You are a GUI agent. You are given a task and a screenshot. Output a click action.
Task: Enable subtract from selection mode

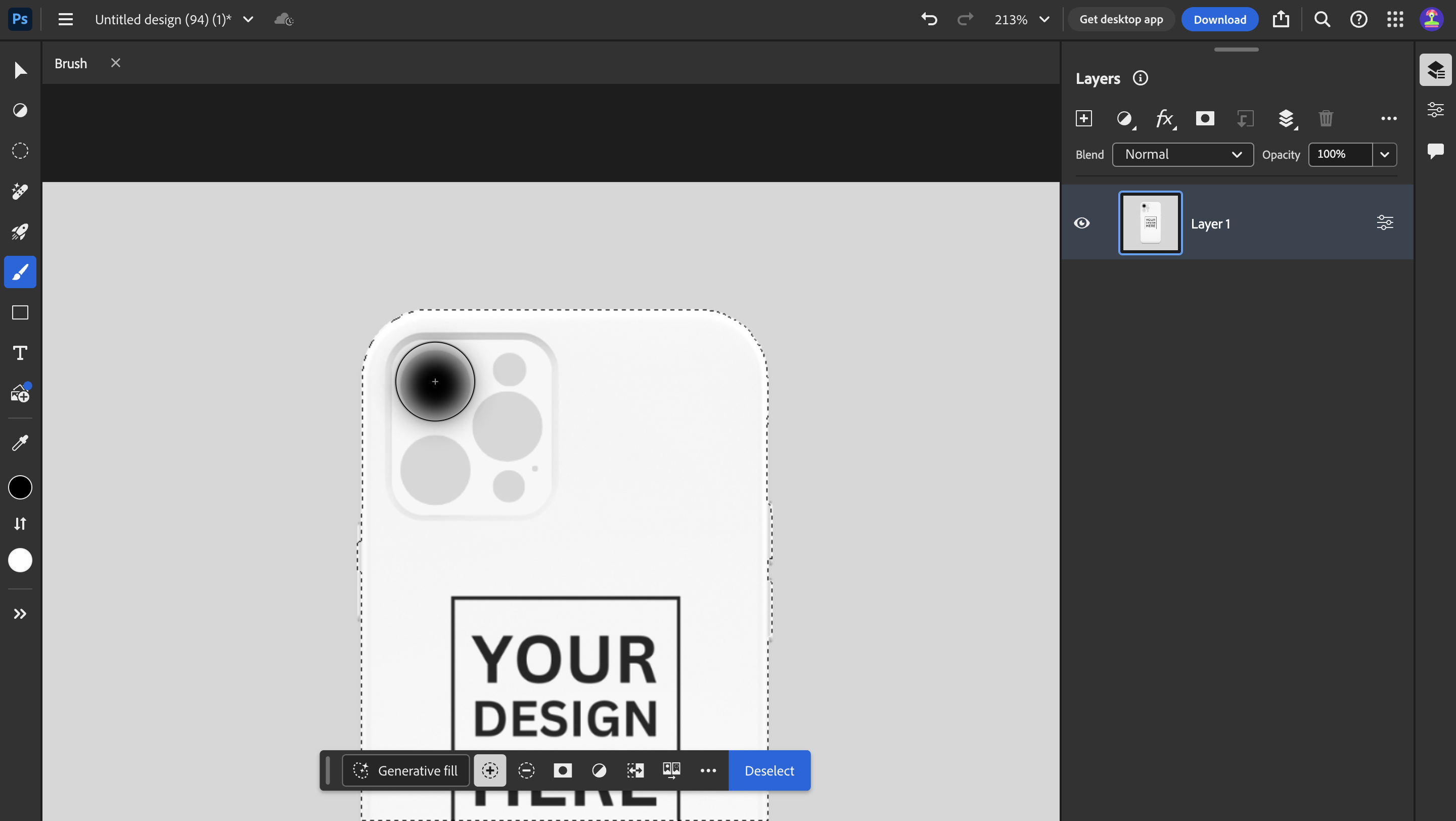(x=527, y=770)
